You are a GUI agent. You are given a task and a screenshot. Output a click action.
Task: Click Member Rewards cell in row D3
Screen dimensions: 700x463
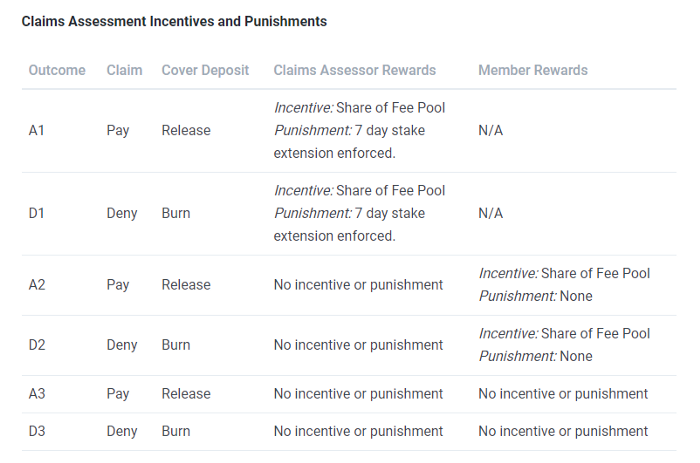[563, 432]
